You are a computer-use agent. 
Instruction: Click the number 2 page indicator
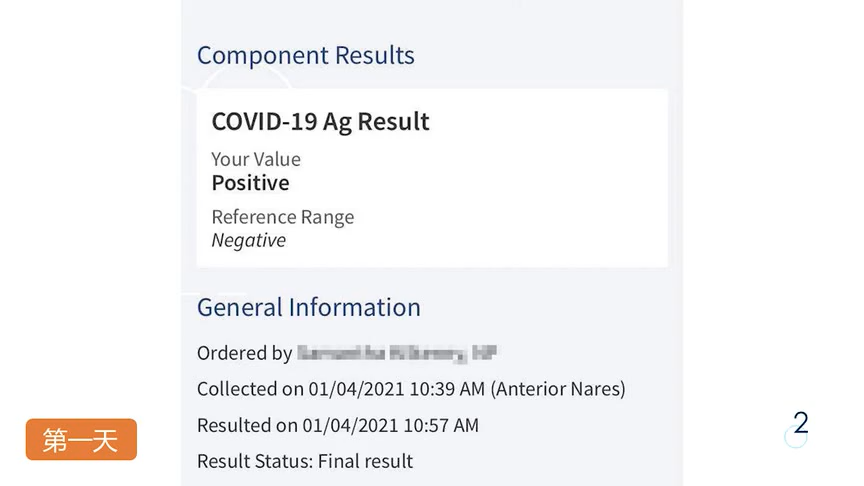point(800,423)
